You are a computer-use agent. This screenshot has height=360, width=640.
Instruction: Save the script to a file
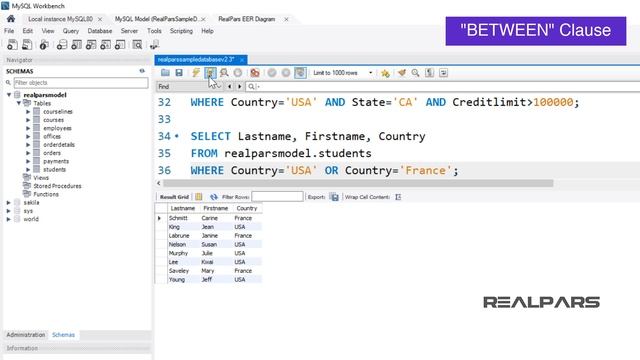click(179, 73)
